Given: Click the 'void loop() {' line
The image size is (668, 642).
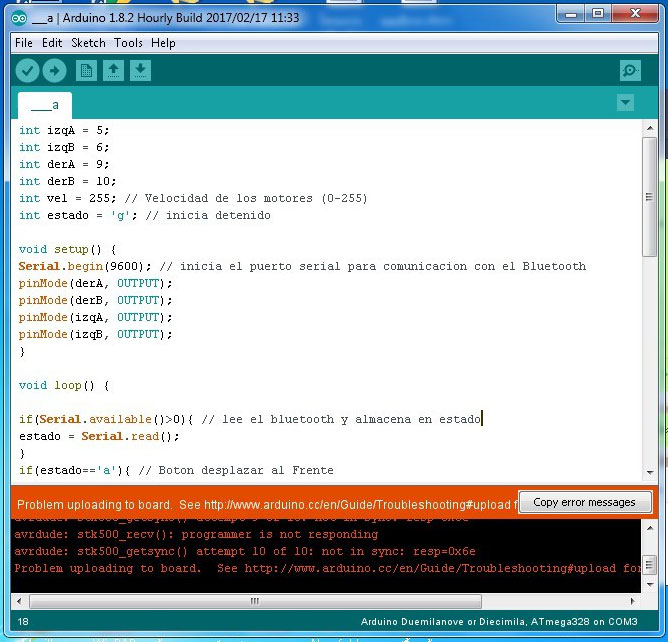Looking at the screenshot, I should point(64,386).
